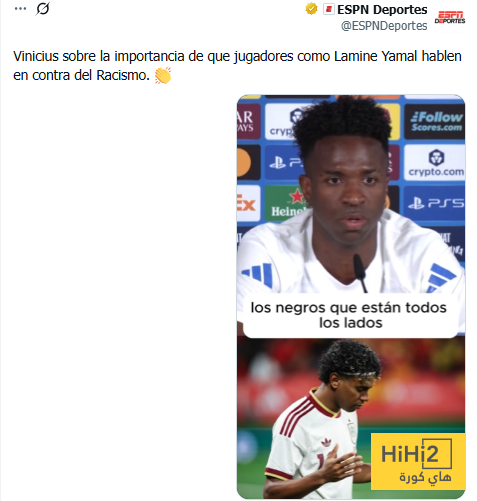Click the Arabic text under HiHi2

425,477
